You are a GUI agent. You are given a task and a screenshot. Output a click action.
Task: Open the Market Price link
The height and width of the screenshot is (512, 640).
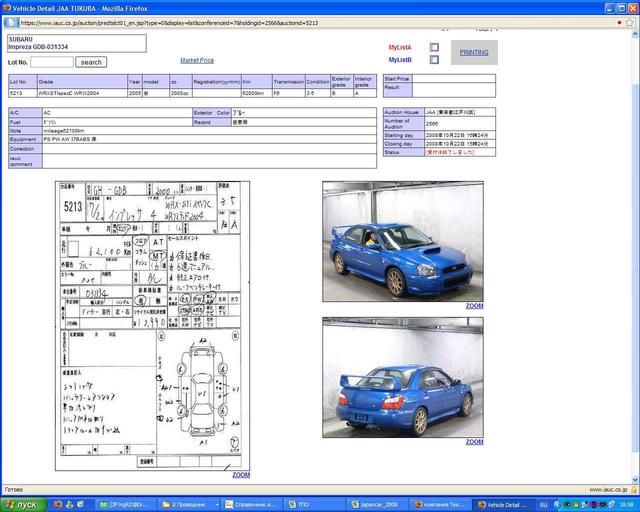click(197, 60)
